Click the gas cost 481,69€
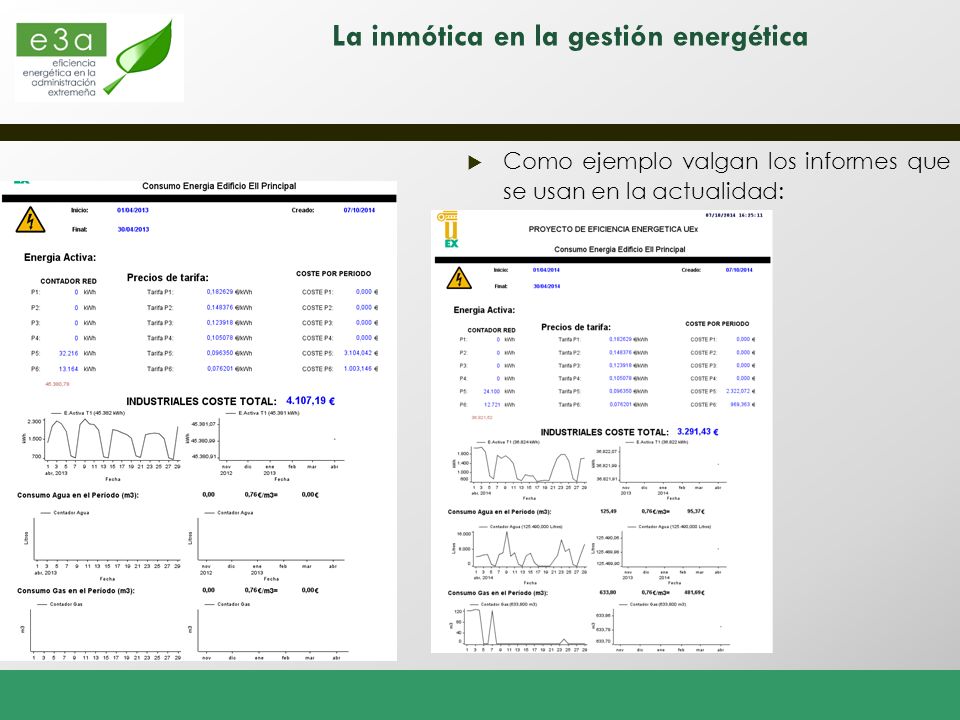This screenshot has height=720, width=960. coord(696,593)
